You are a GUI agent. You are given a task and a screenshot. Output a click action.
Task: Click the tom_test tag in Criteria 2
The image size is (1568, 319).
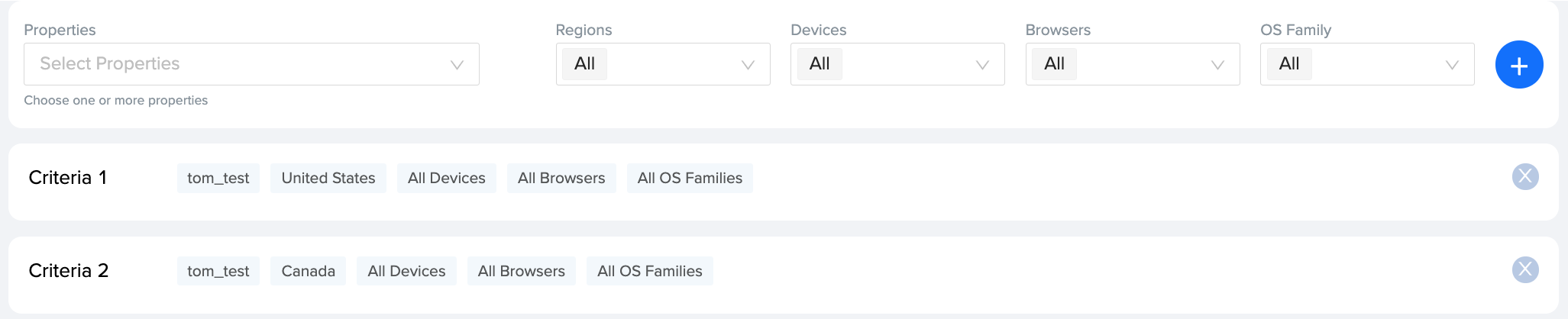click(x=218, y=271)
